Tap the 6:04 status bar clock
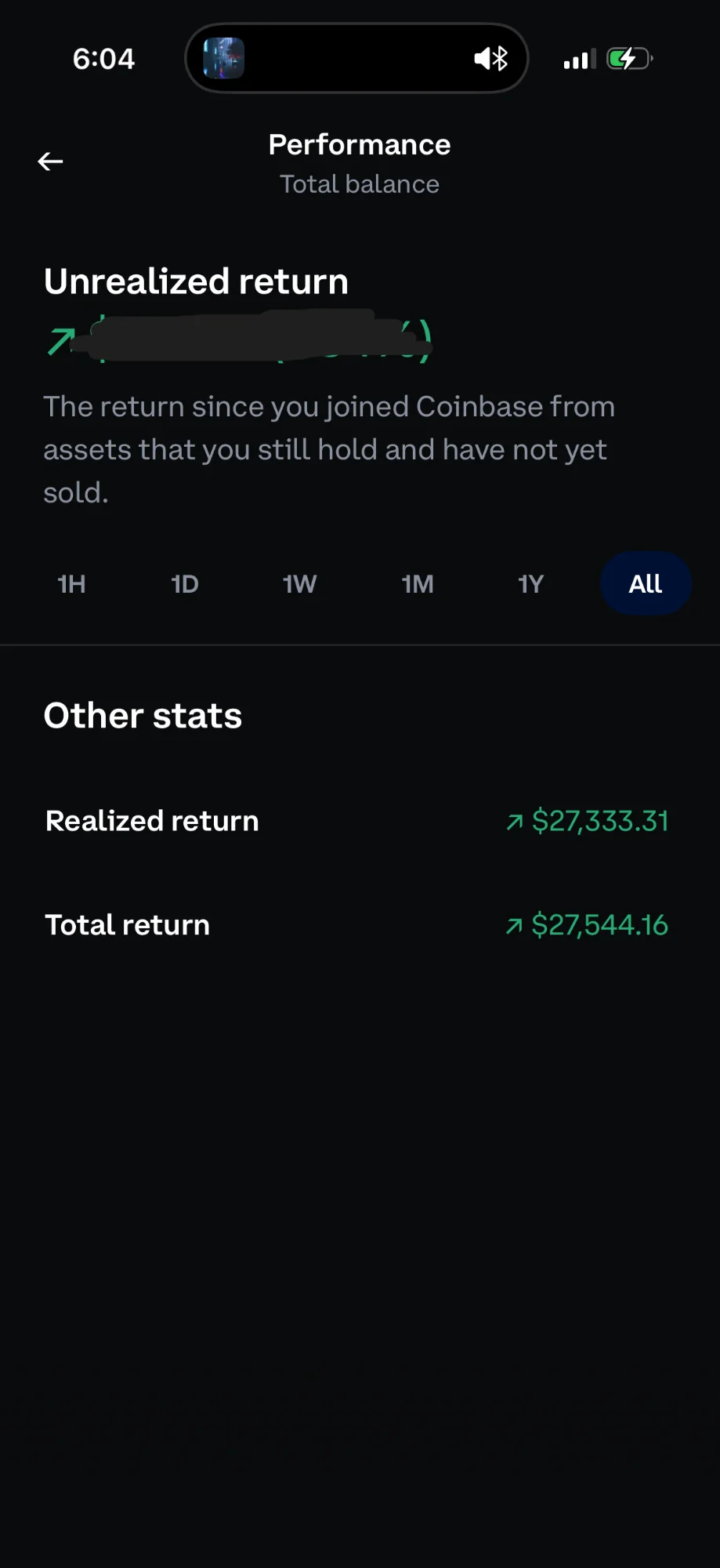Image resolution: width=720 pixels, height=1568 pixels. (x=103, y=59)
